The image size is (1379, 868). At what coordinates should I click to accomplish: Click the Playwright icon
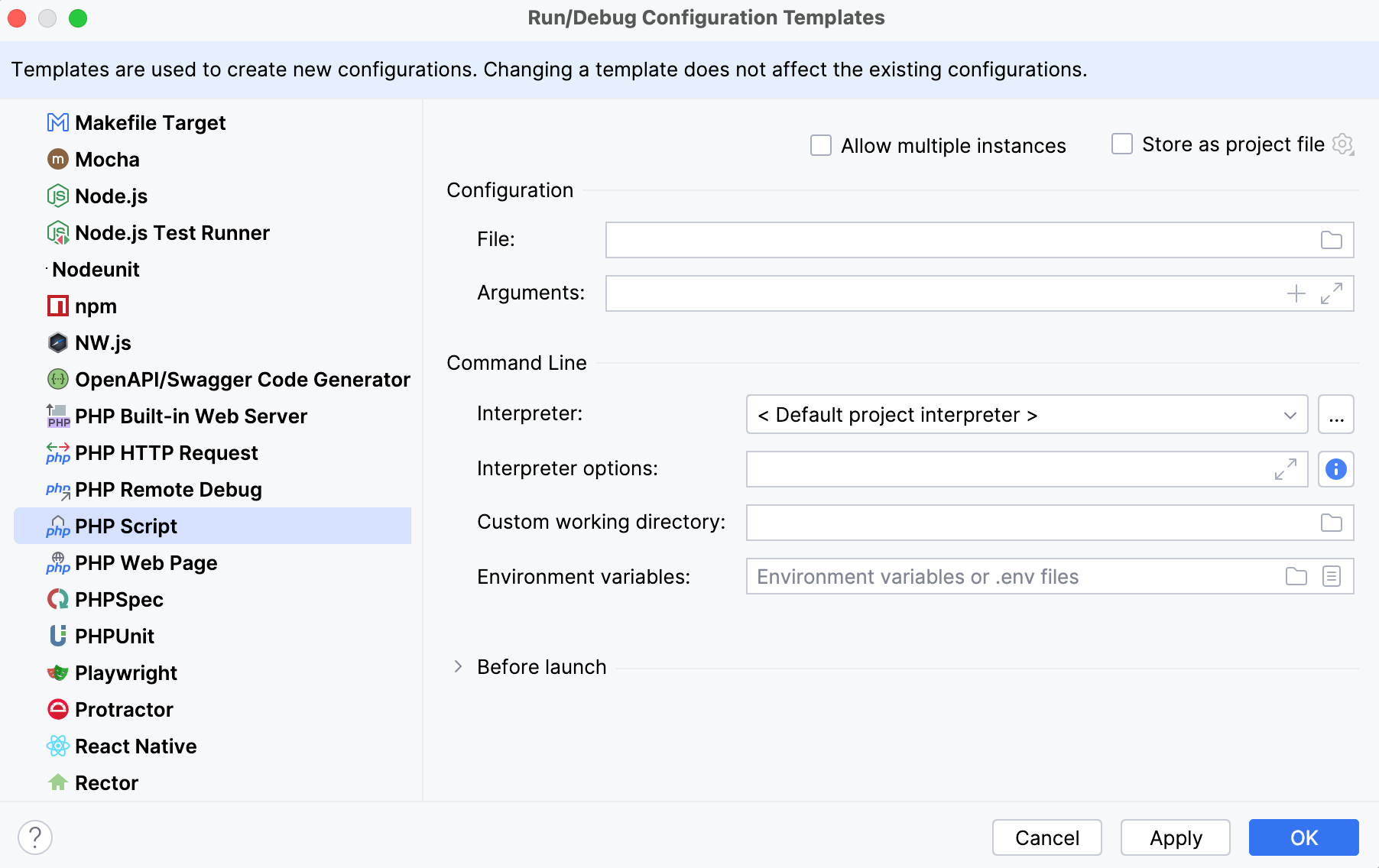point(57,672)
